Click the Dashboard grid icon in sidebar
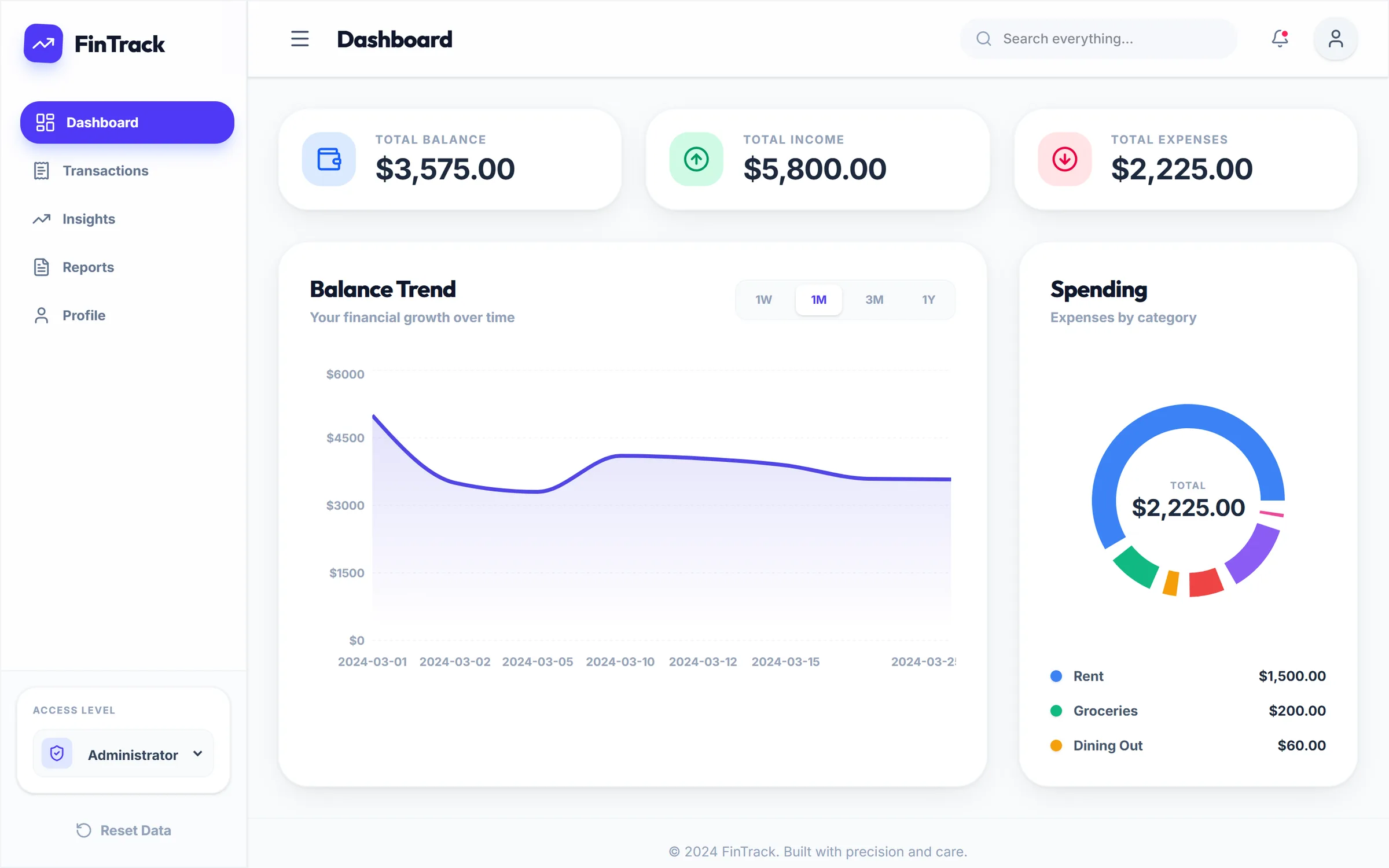Image resolution: width=1389 pixels, height=868 pixels. 45,123
